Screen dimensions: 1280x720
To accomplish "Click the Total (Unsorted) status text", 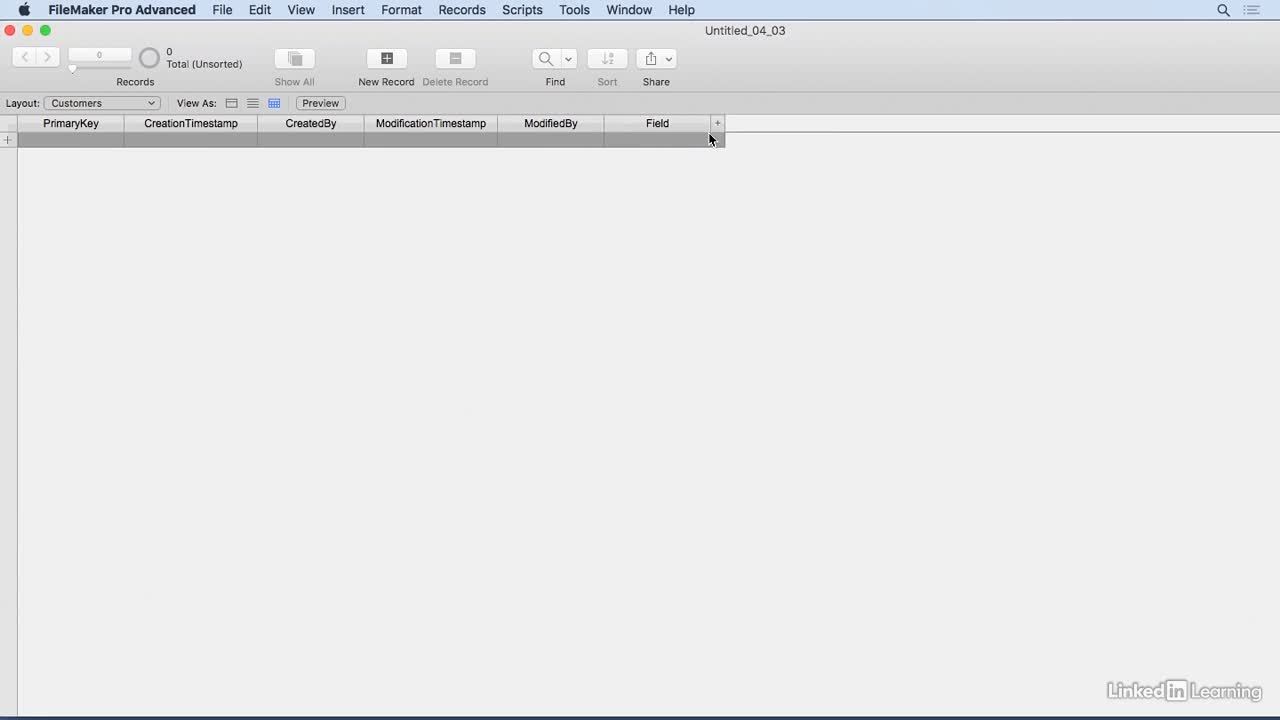I will tap(204, 64).
